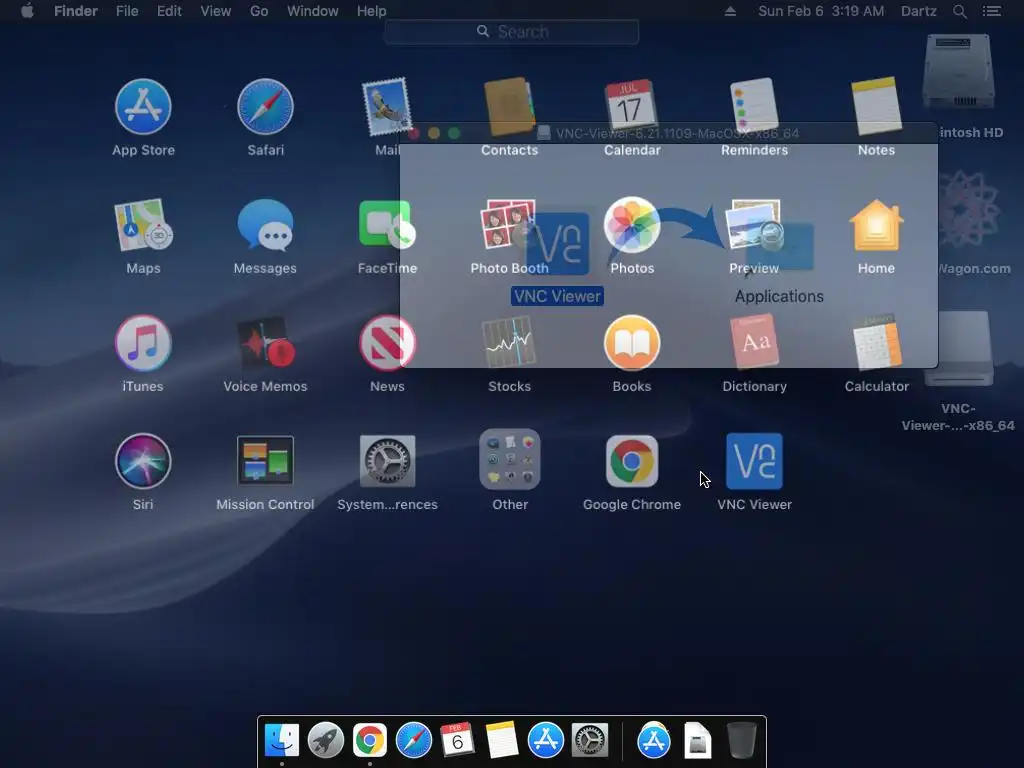Open Preview app icon

coord(754,225)
